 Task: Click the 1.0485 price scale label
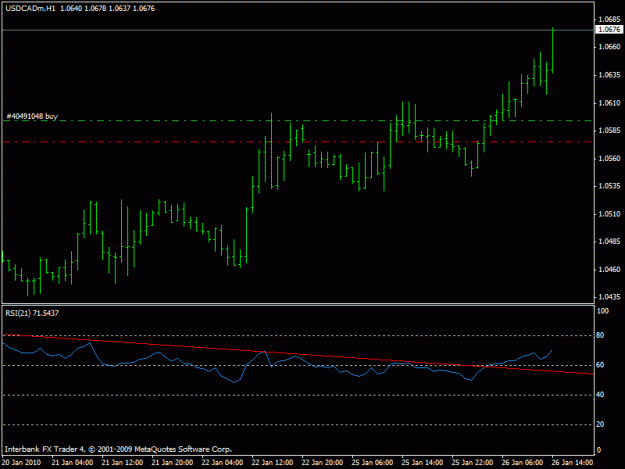click(x=609, y=241)
